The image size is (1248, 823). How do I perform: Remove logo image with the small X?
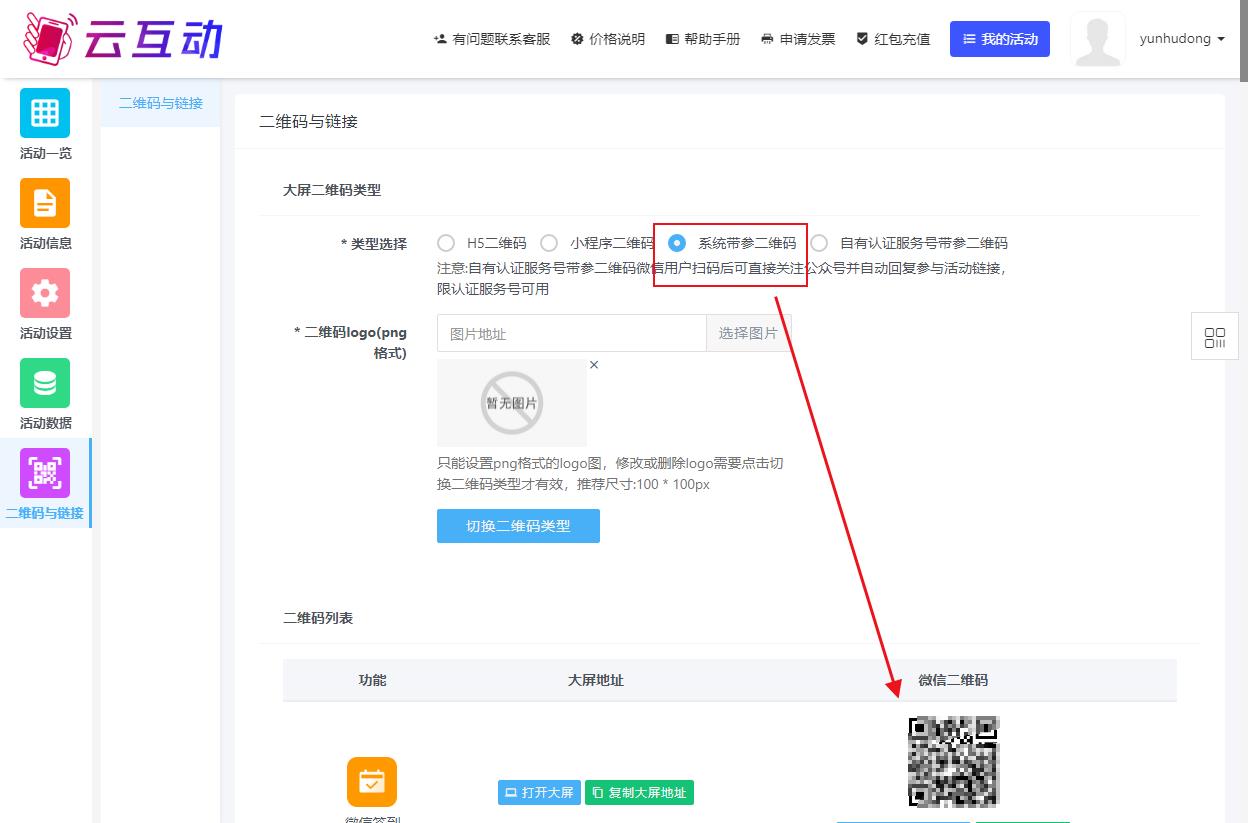tap(594, 365)
